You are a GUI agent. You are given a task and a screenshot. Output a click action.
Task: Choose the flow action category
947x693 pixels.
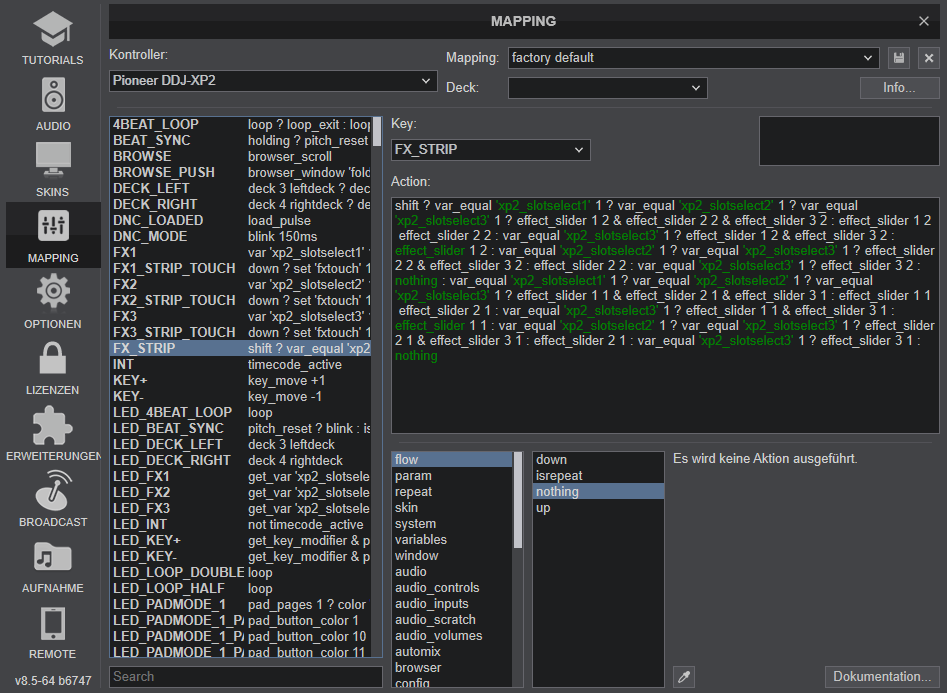tap(452, 460)
